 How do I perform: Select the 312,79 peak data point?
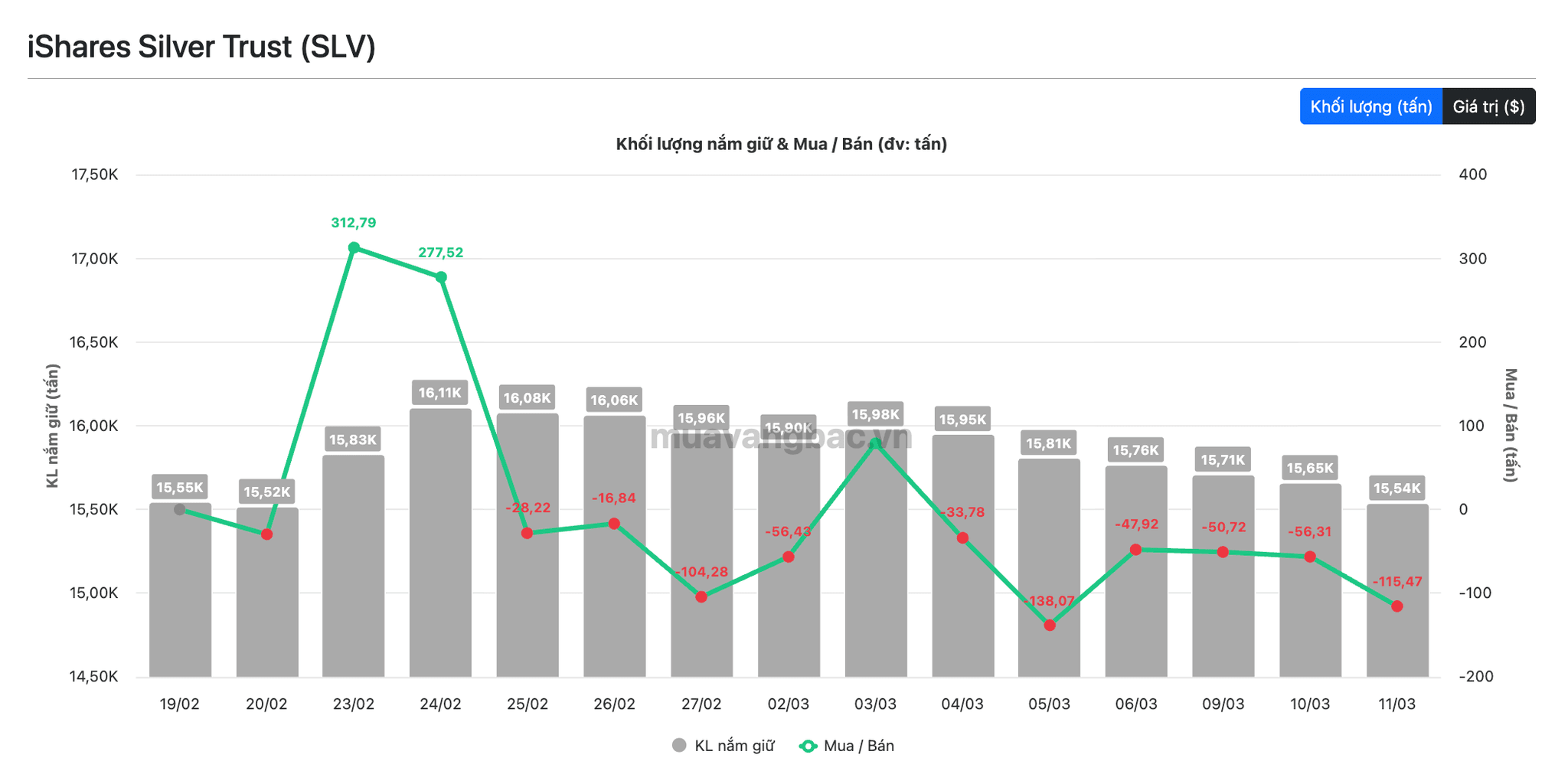(x=354, y=248)
